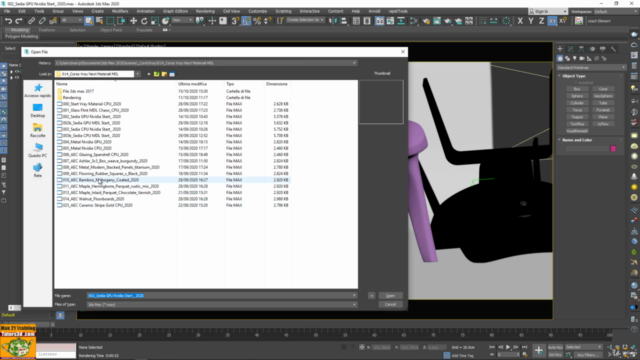Go to Accesso rapido in dialog sidebar
This screenshot has height=360, width=640.
pos(38,90)
